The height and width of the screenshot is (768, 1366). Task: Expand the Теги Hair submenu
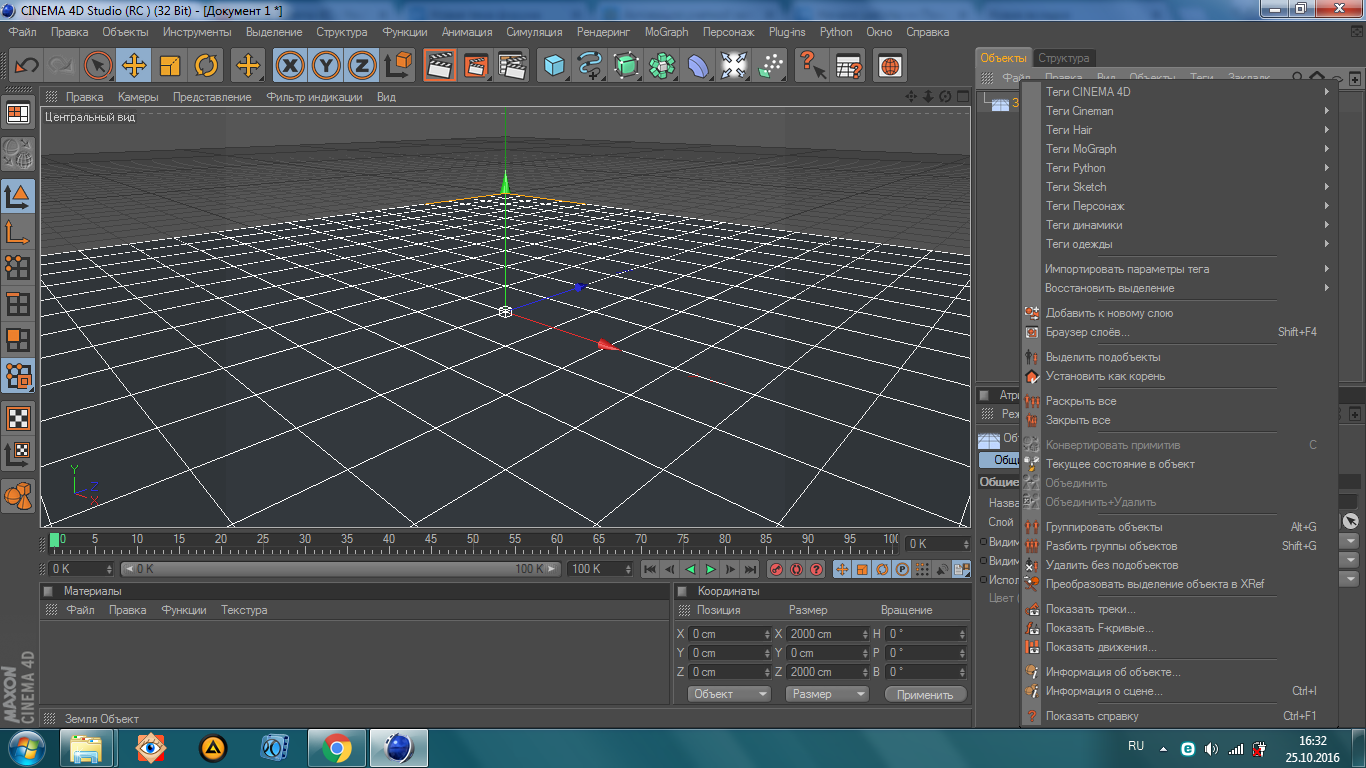1180,130
